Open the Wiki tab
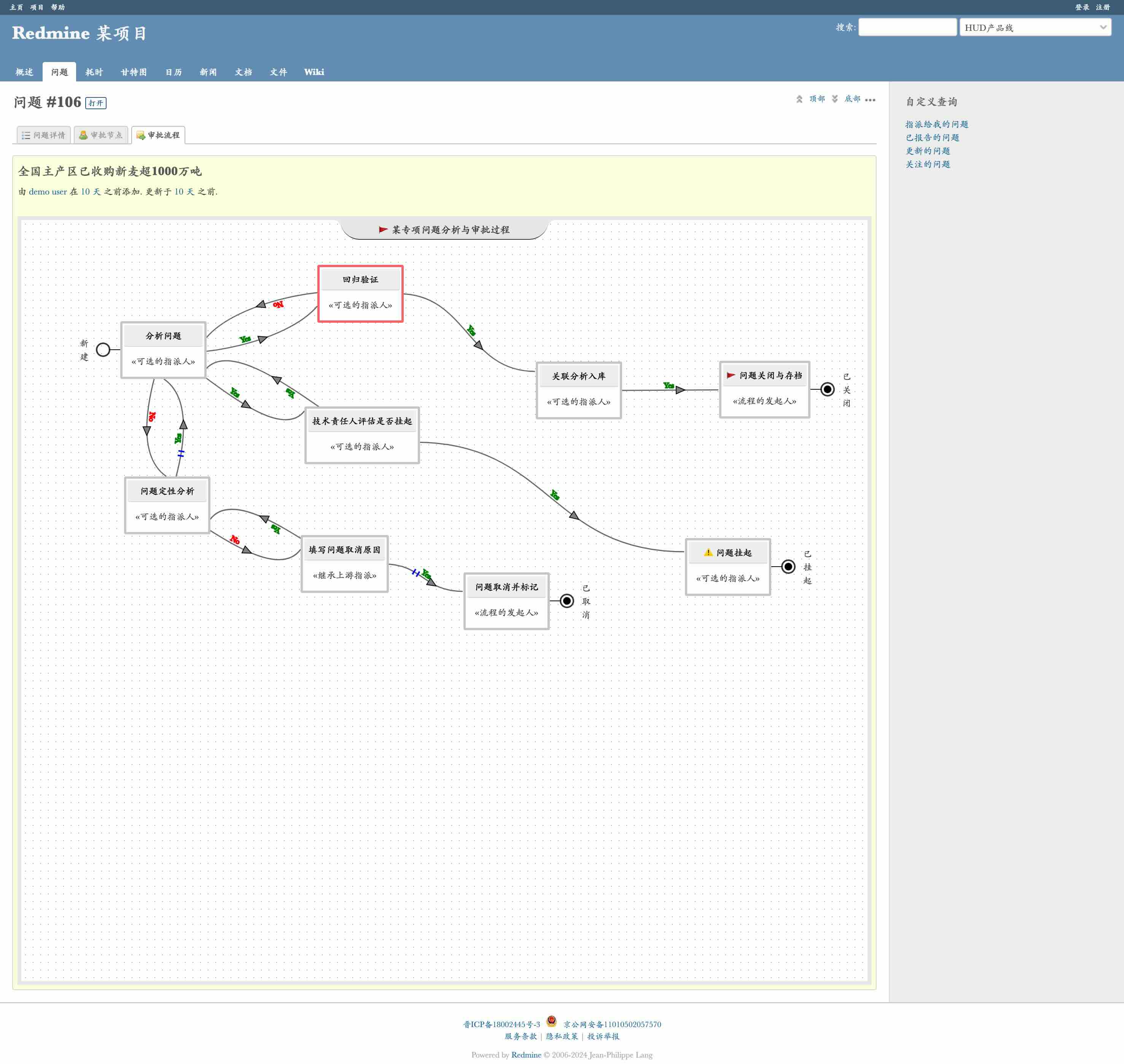The height and width of the screenshot is (1064, 1124). tap(314, 72)
